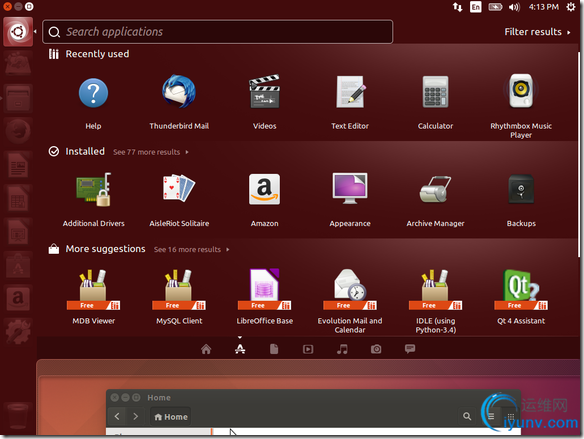Open the clock showing 4:13 PM

(544, 7)
